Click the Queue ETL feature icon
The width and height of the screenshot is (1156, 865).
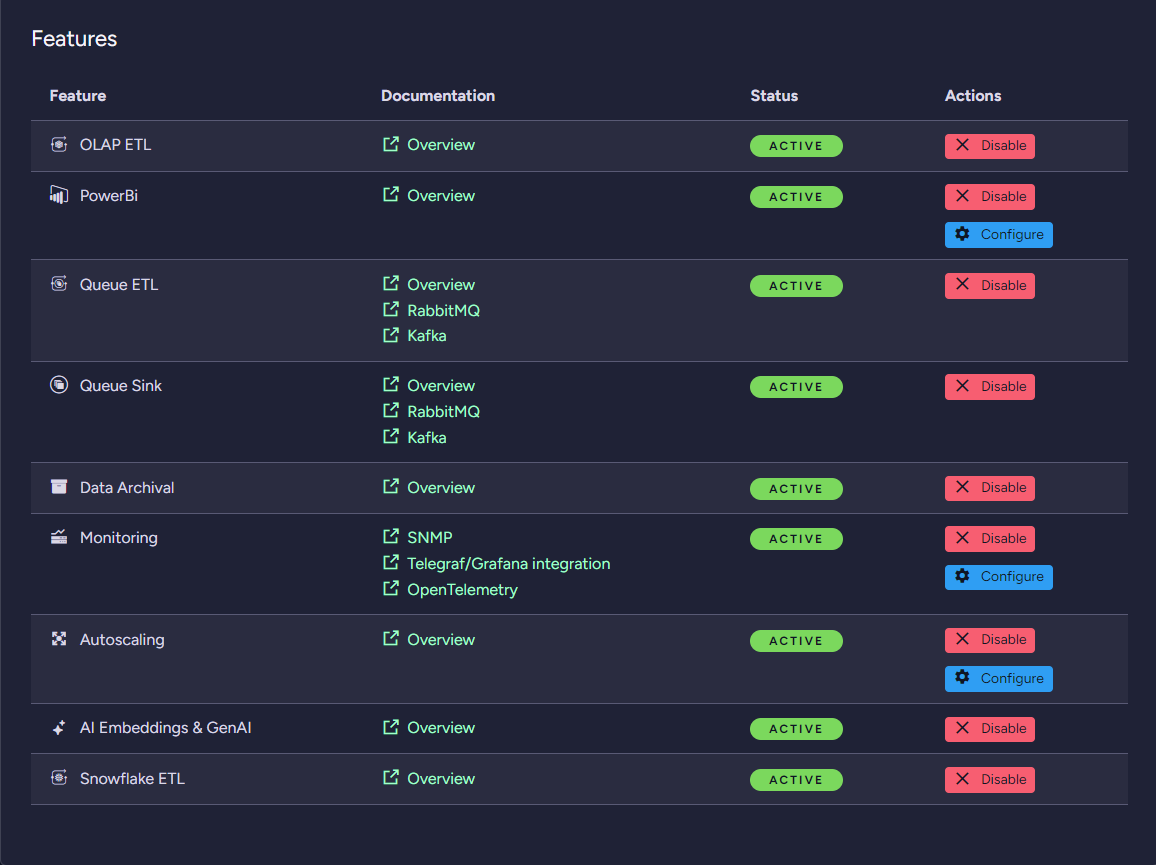(x=59, y=284)
